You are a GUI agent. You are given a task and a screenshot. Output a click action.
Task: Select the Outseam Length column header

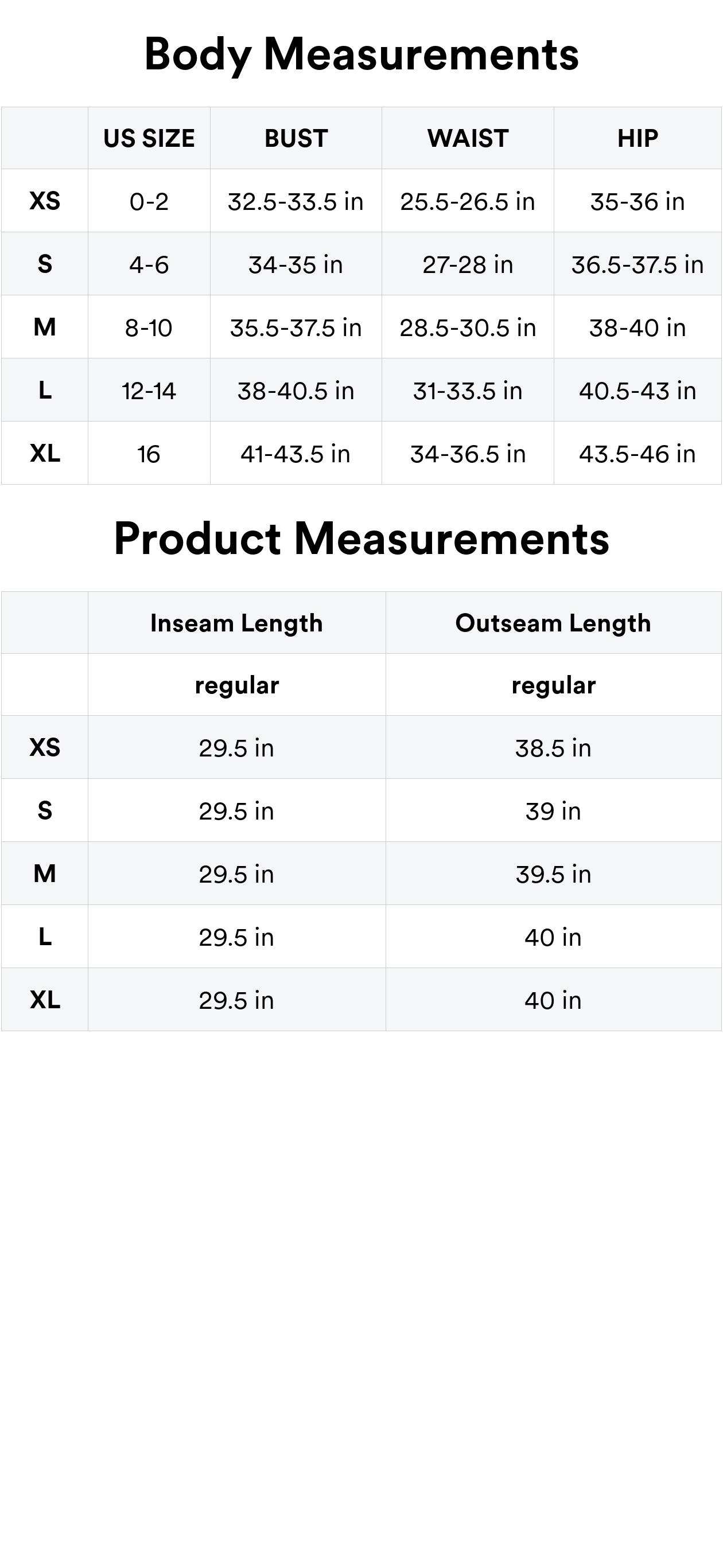click(553, 623)
